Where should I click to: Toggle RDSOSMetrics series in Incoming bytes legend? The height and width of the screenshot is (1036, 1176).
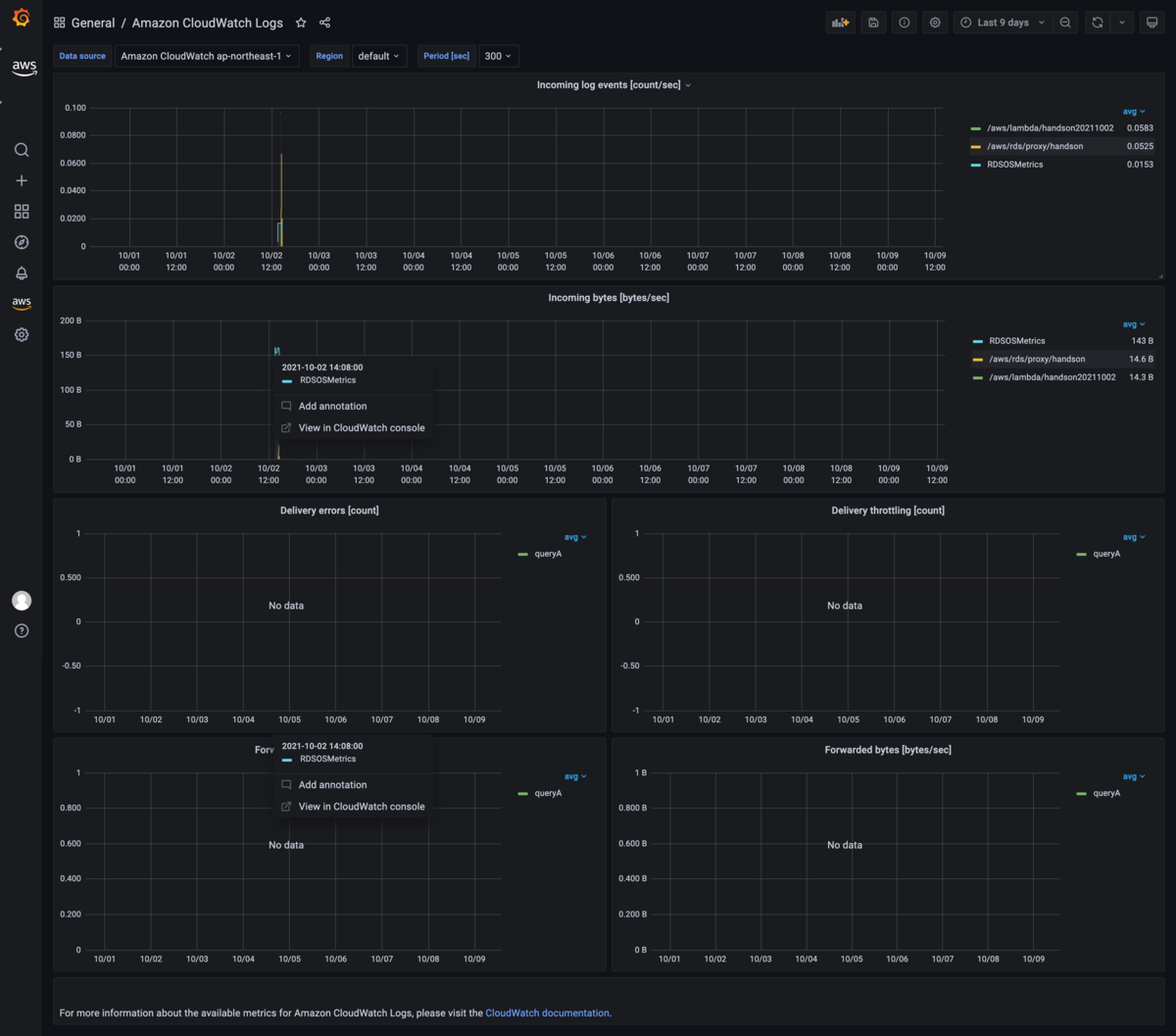pos(1016,341)
